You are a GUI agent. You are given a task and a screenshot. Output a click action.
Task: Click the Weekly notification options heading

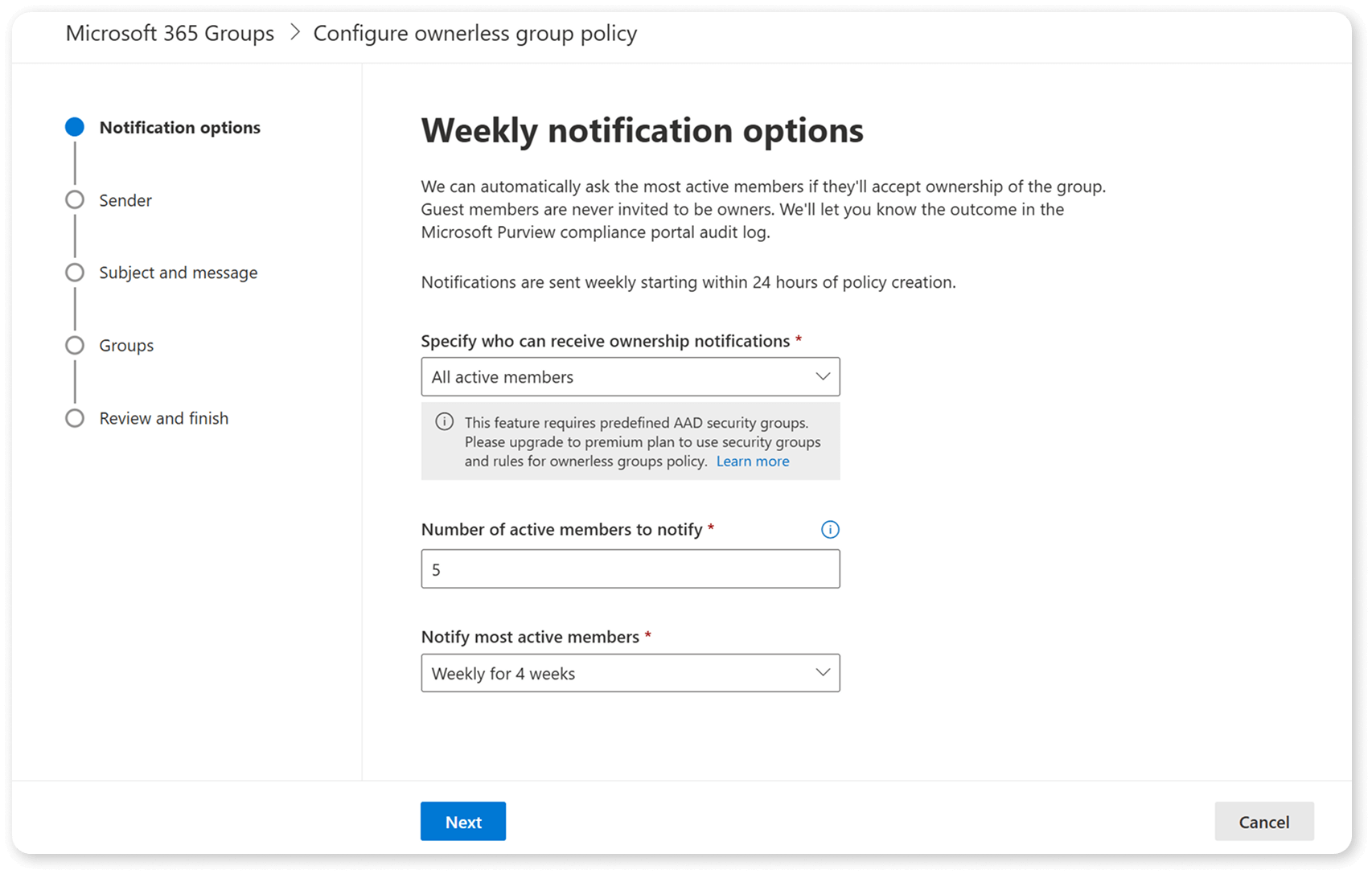[643, 130]
